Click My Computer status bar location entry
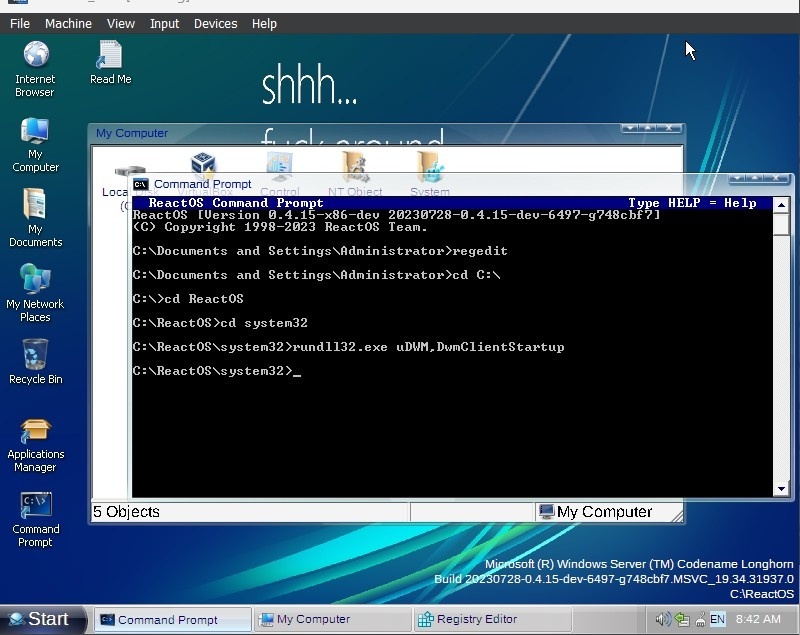The image size is (800, 635). pyautogui.click(x=595, y=512)
